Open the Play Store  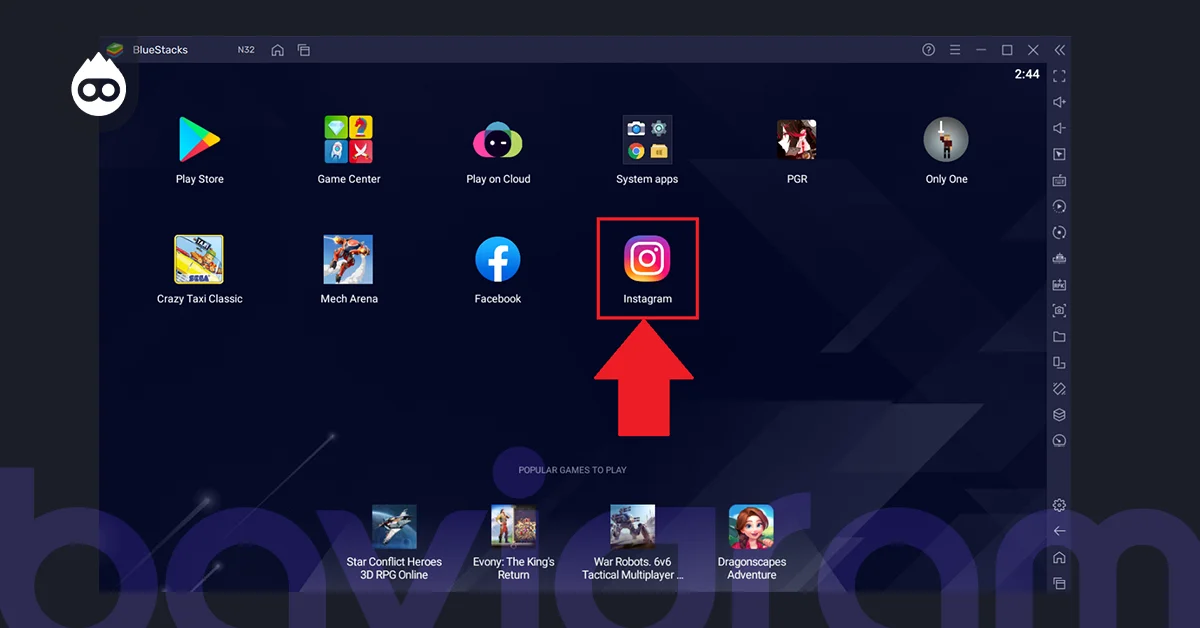pyautogui.click(x=199, y=139)
